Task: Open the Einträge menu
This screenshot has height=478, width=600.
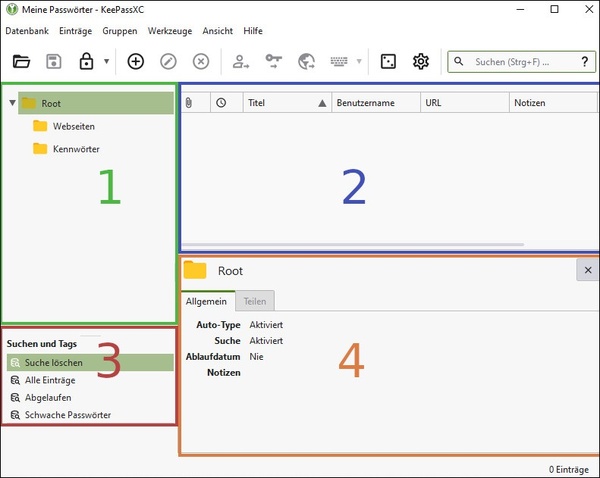Action: coord(75,31)
